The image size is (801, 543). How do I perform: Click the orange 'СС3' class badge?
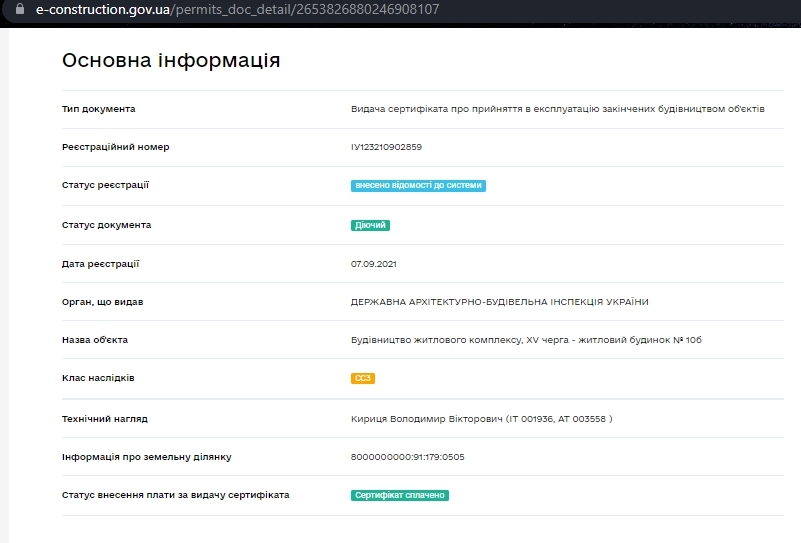(363, 379)
